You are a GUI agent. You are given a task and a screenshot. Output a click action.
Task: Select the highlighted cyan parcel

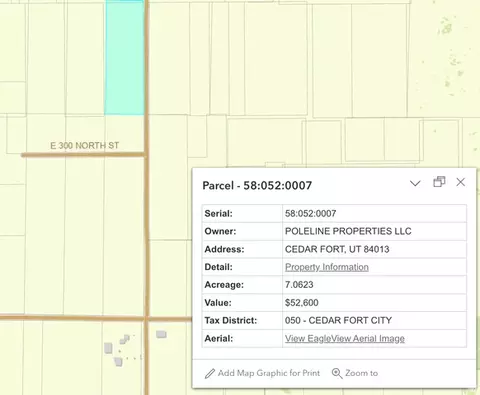[x=124, y=58]
